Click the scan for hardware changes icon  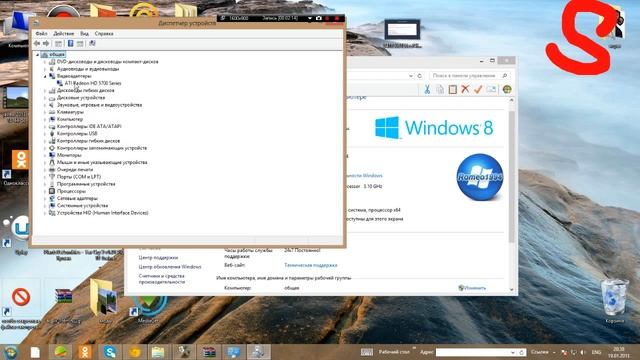[x=92, y=43]
